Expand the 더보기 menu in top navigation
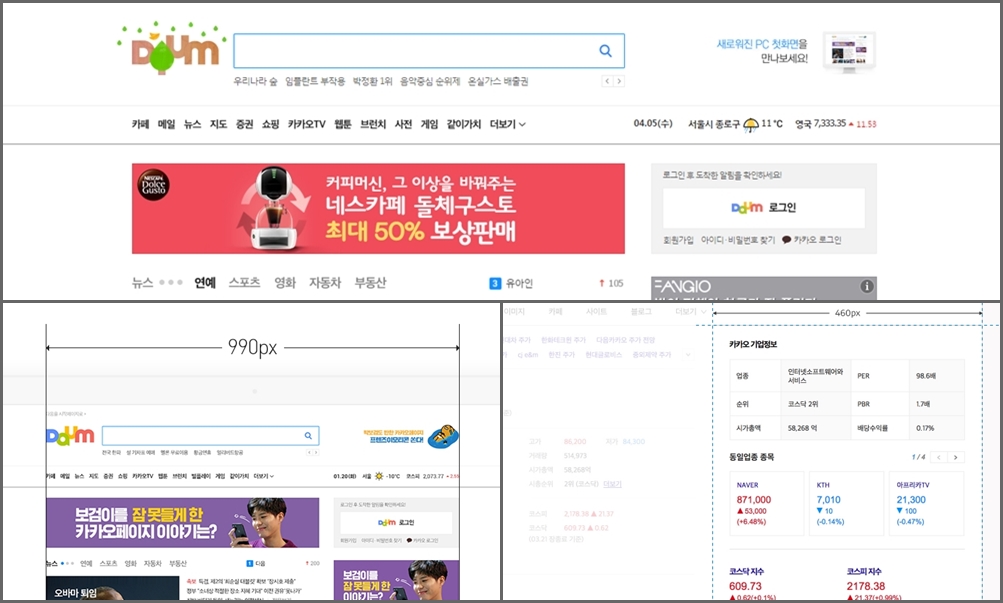The width and height of the screenshot is (1003, 603). (507, 125)
